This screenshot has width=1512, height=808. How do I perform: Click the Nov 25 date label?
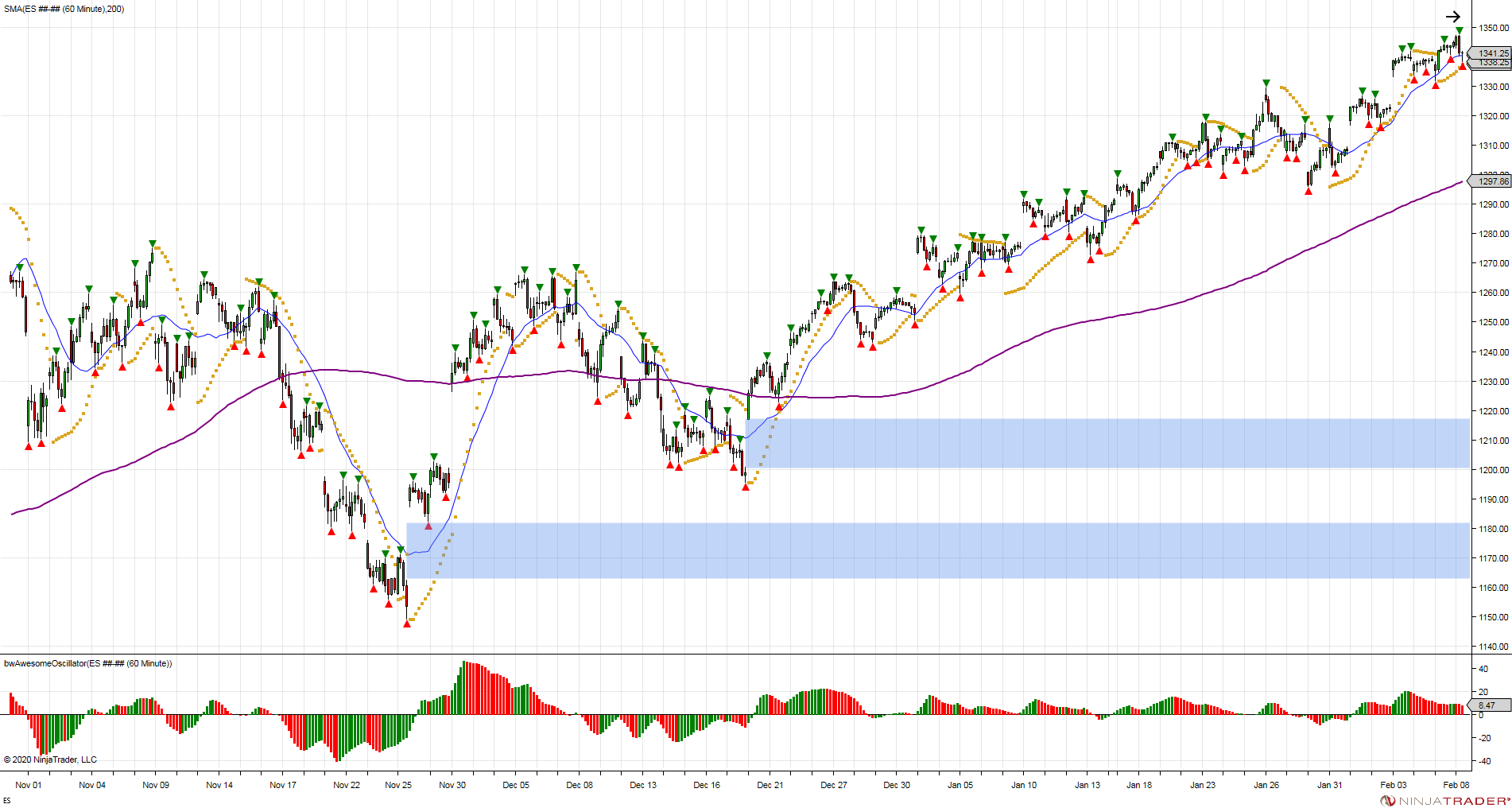(x=398, y=785)
